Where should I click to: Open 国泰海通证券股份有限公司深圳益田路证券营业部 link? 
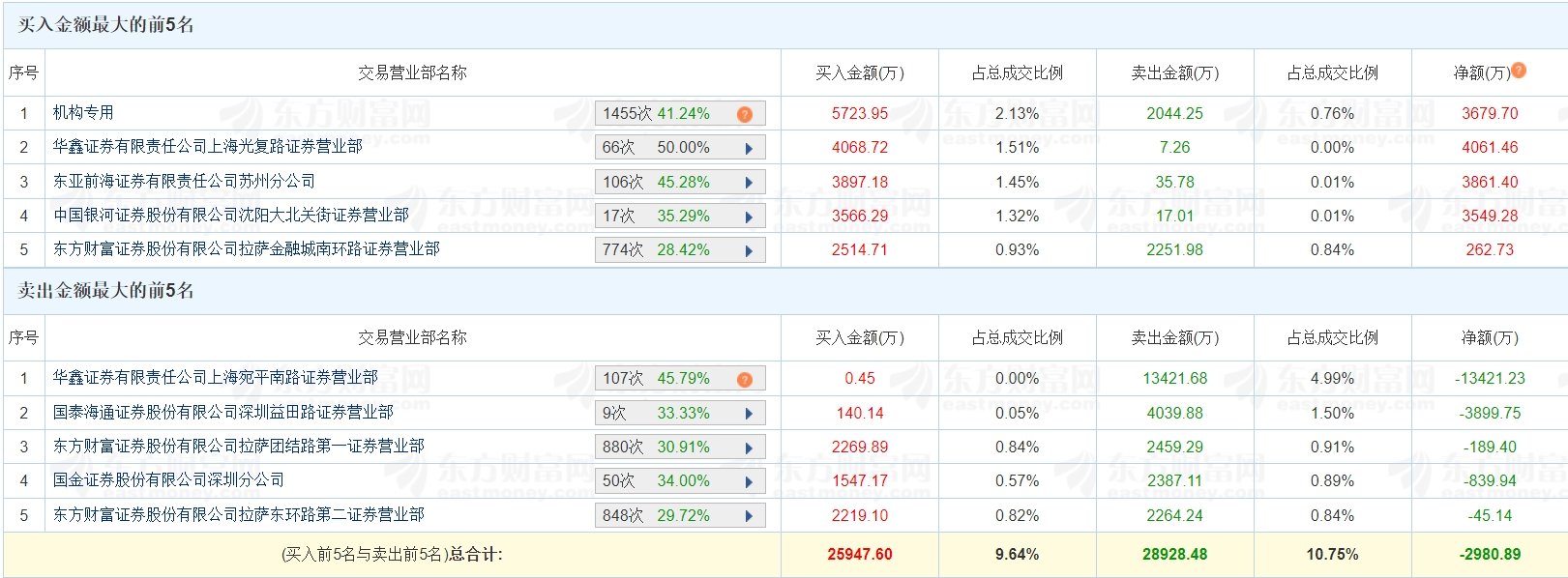[x=223, y=413]
